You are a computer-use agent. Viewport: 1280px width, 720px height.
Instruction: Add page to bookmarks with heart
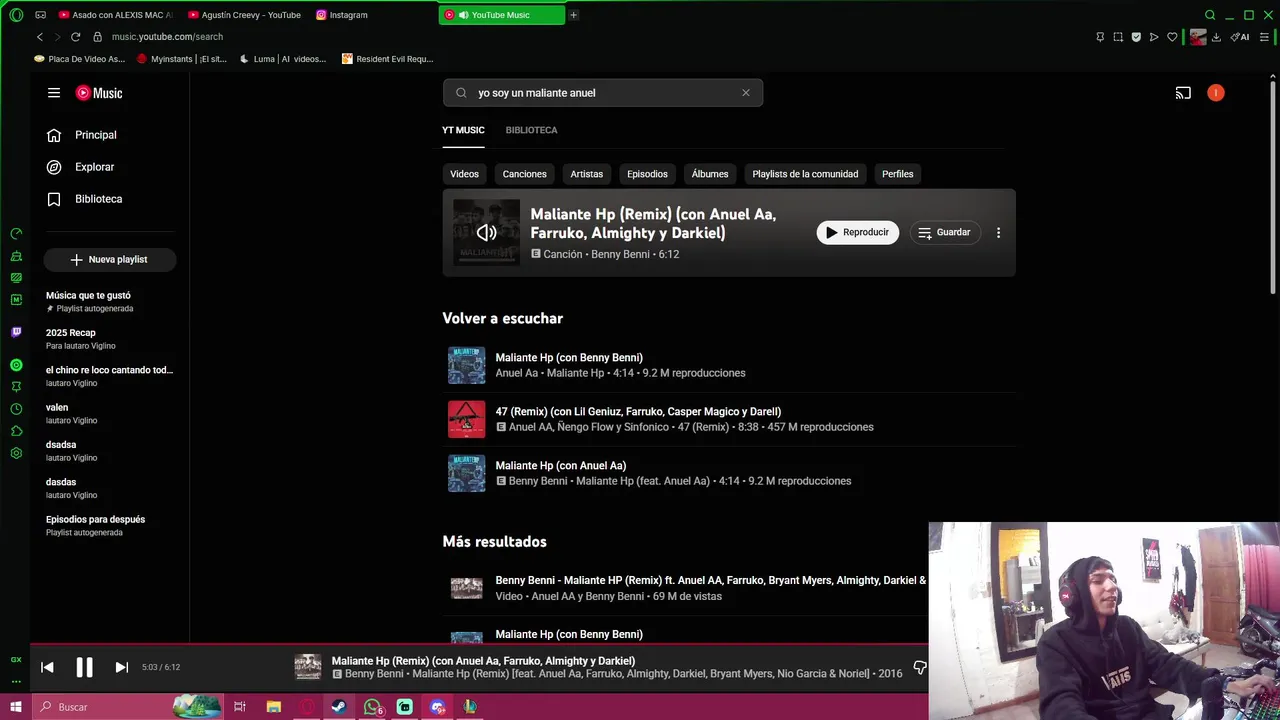pyautogui.click(x=1172, y=37)
